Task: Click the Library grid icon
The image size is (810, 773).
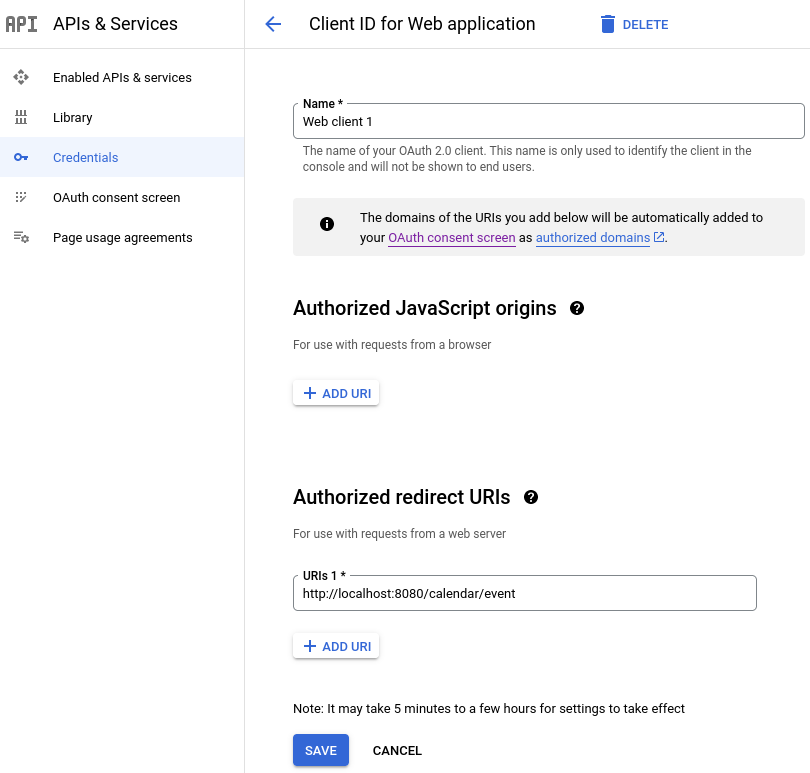Action: (x=21, y=117)
